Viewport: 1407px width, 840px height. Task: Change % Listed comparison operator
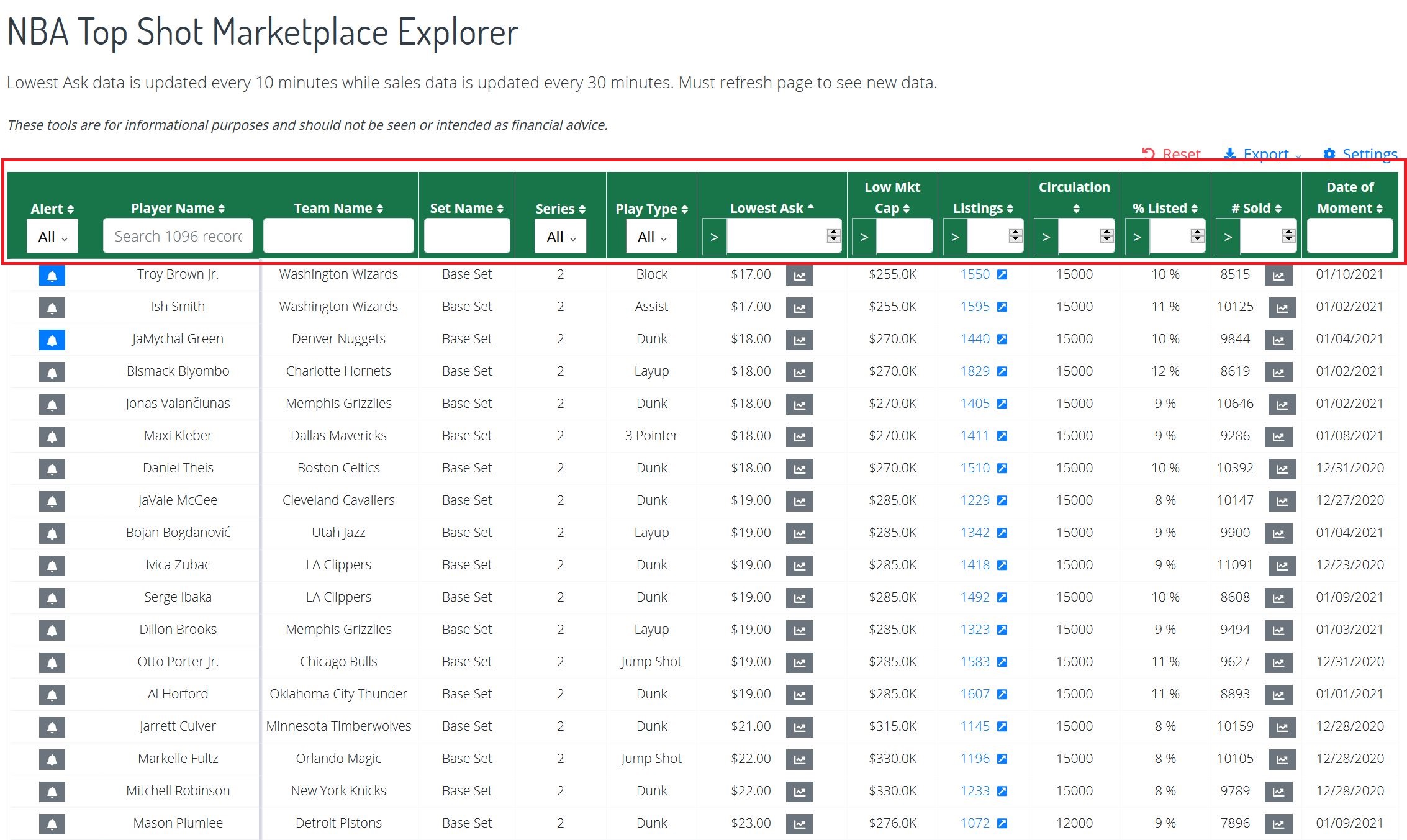coord(1137,237)
